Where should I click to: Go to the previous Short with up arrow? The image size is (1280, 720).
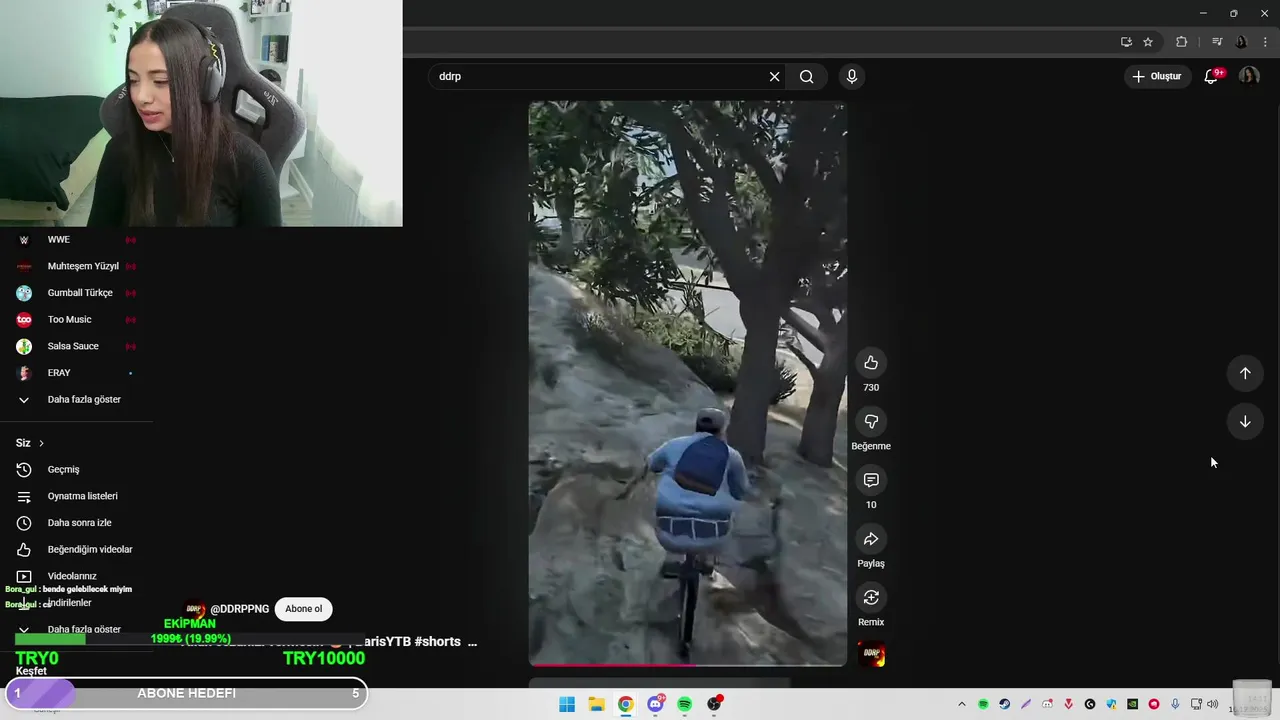click(x=1245, y=373)
